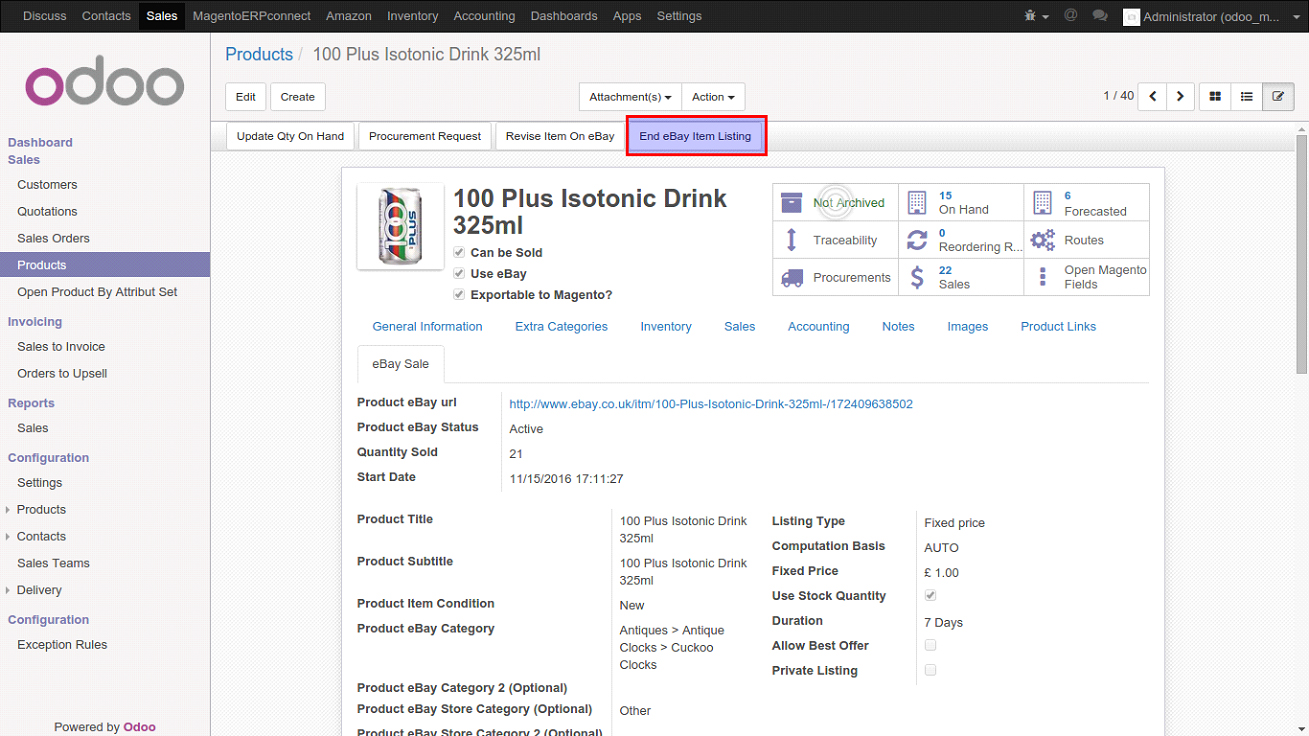Select the eBay Sale tab

[401, 364]
